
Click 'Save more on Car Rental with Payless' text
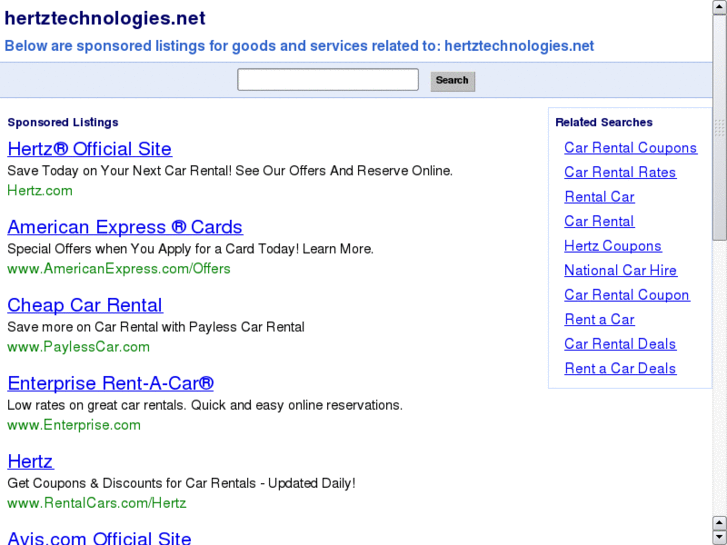click(x=156, y=327)
